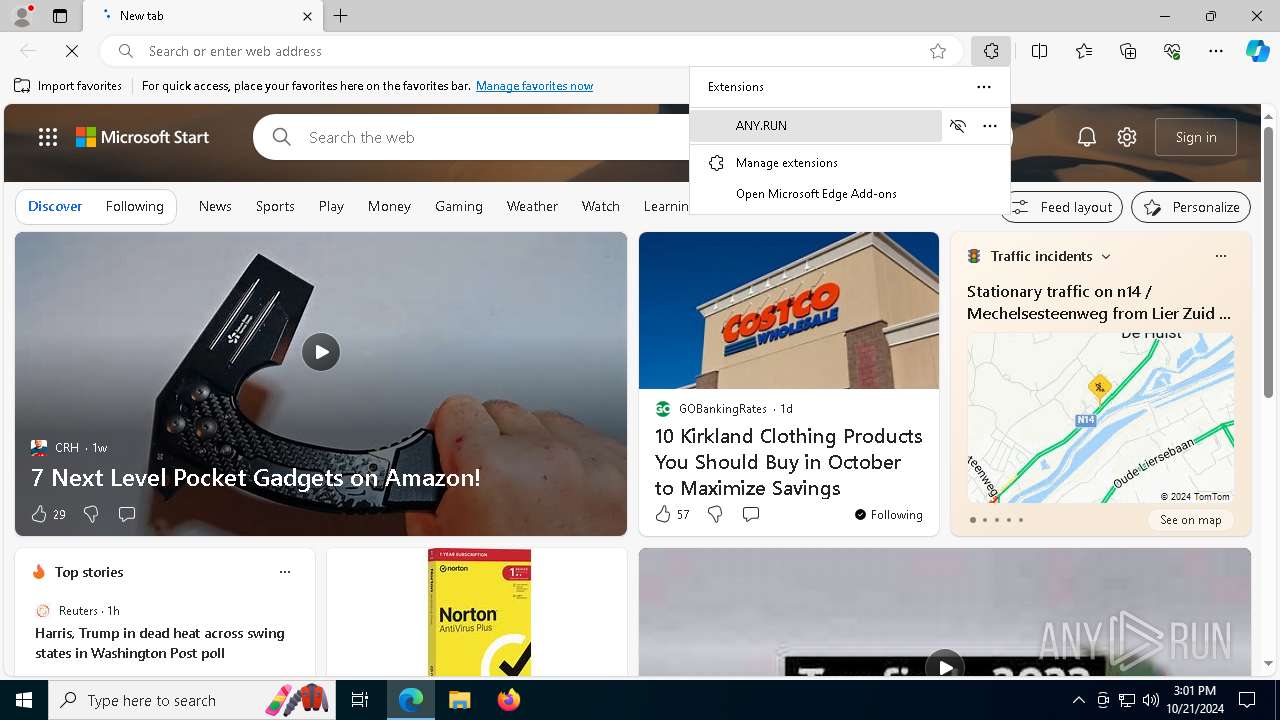Focus the Search the web field
1280x720 pixels.
pos(500,137)
